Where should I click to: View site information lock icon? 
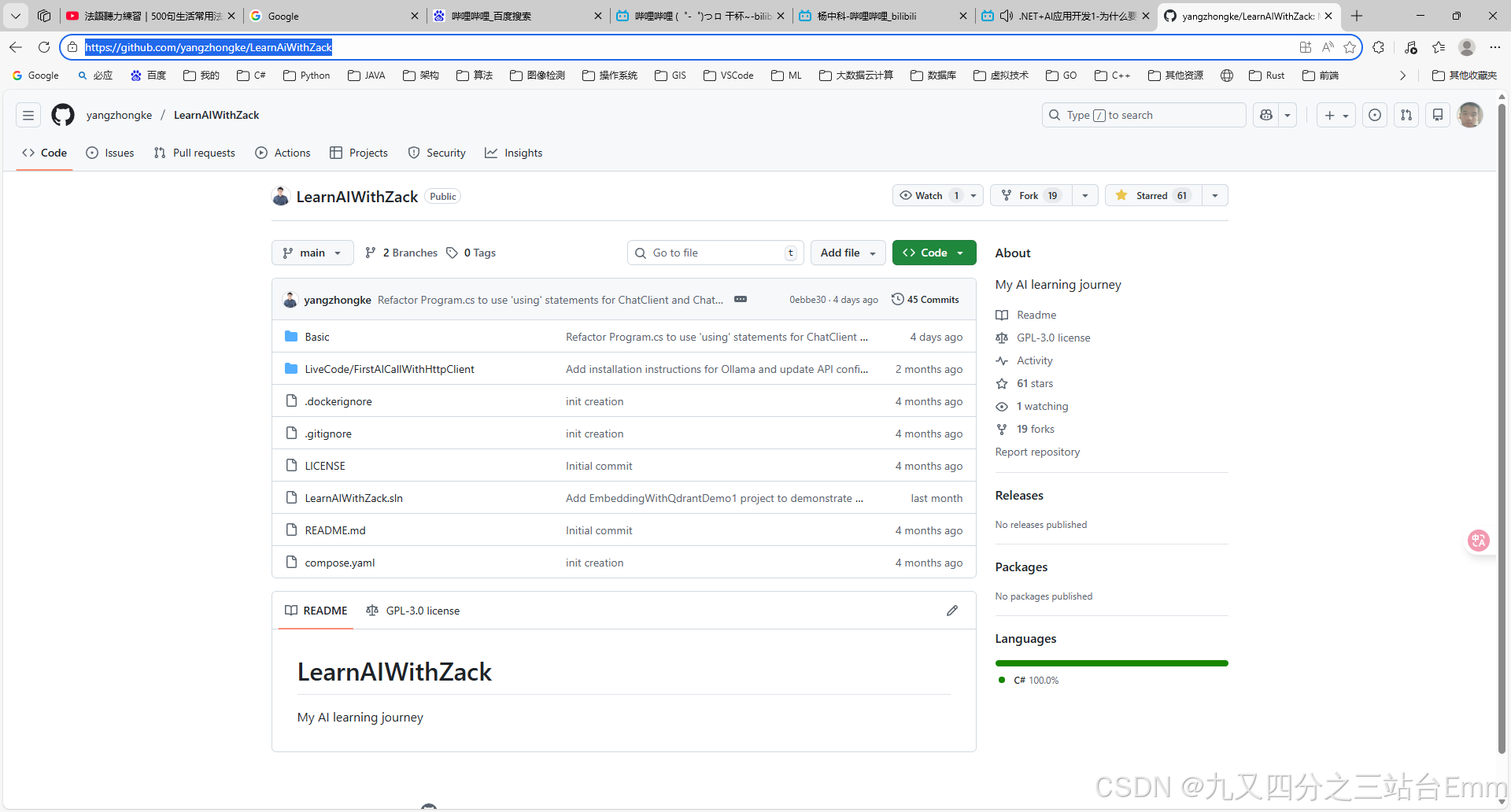pos(72,47)
